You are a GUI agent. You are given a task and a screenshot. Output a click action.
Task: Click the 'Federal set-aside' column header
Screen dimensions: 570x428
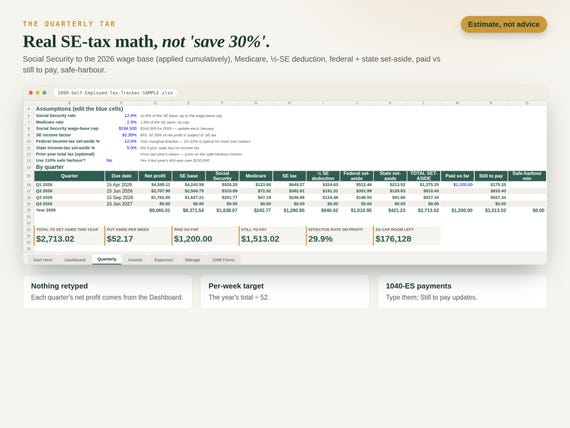click(357, 176)
